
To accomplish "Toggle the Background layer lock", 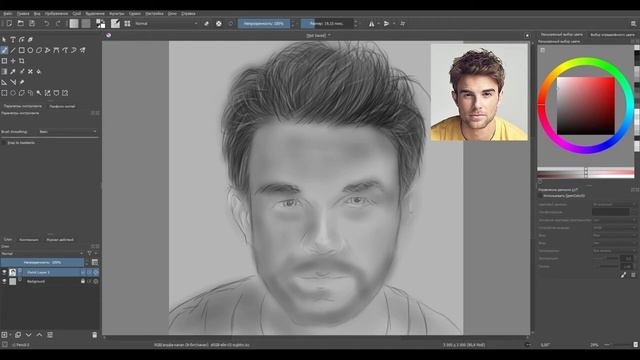I will pyautogui.click(x=83, y=281).
